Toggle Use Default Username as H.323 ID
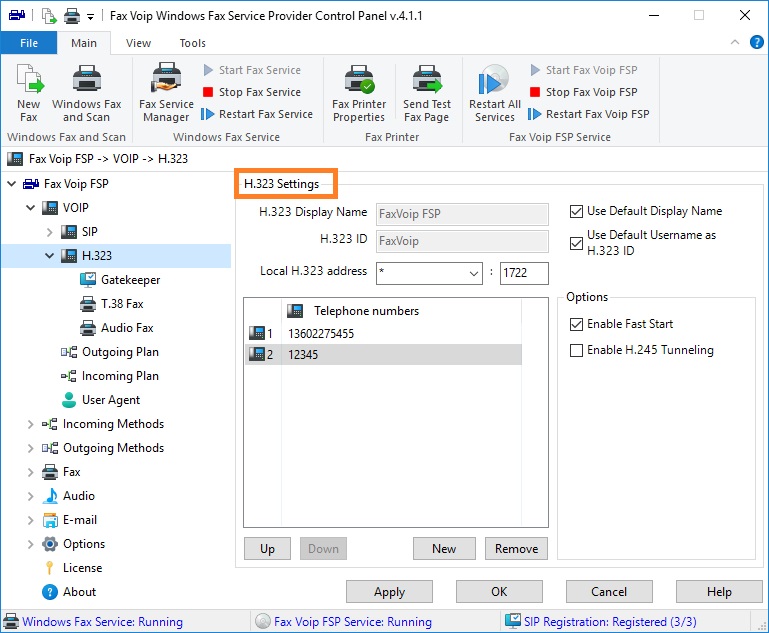The image size is (769, 633). tap(576, 243)
